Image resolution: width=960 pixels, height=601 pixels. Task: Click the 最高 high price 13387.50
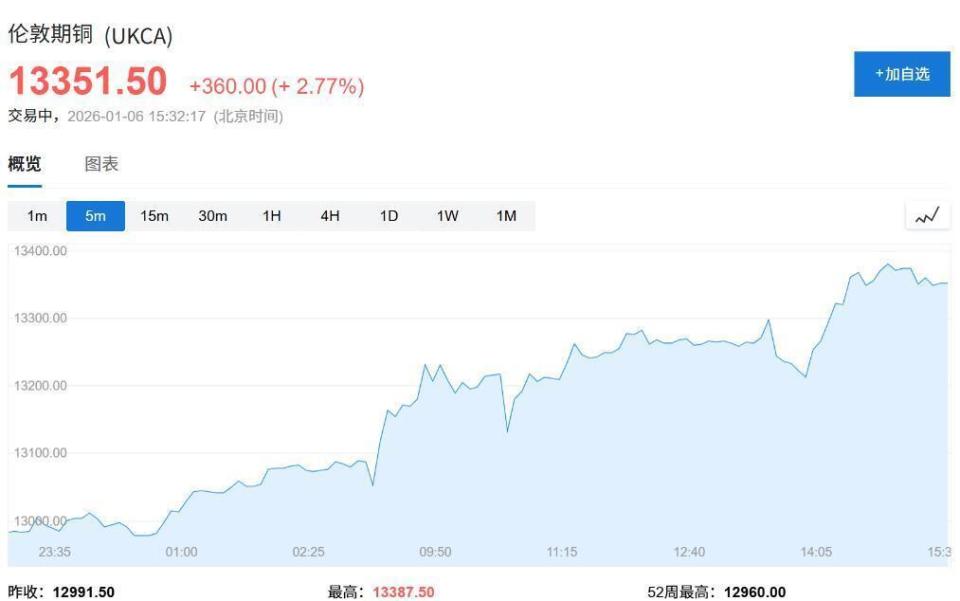(x=402, y=590)
